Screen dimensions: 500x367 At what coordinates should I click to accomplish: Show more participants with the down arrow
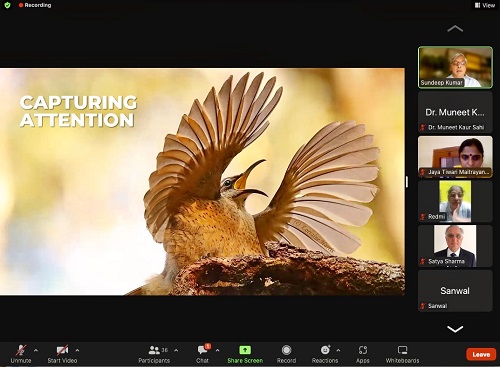point(455,329)
